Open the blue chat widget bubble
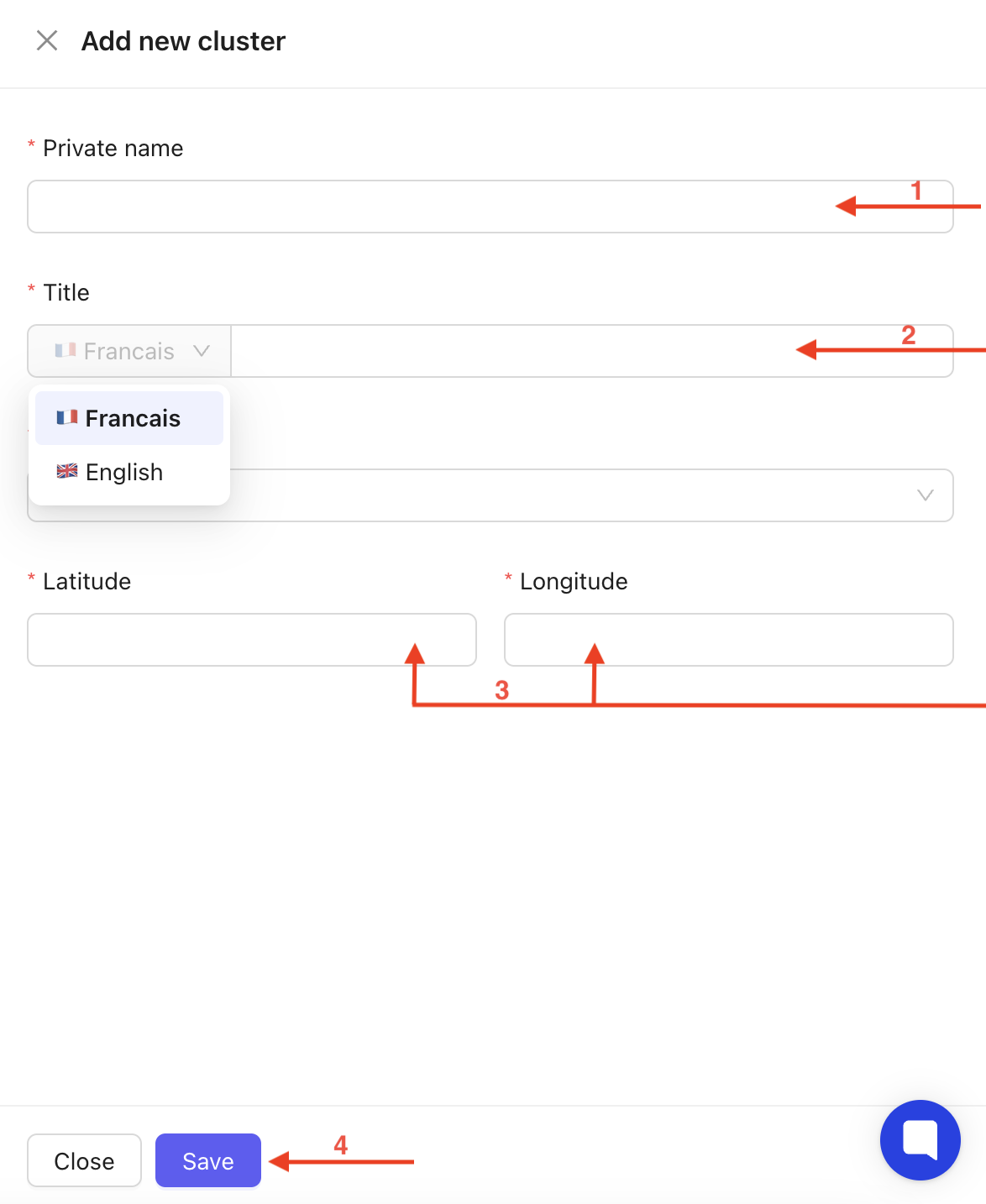Screen dimensions: 986x1204 tap(920, 1139)
